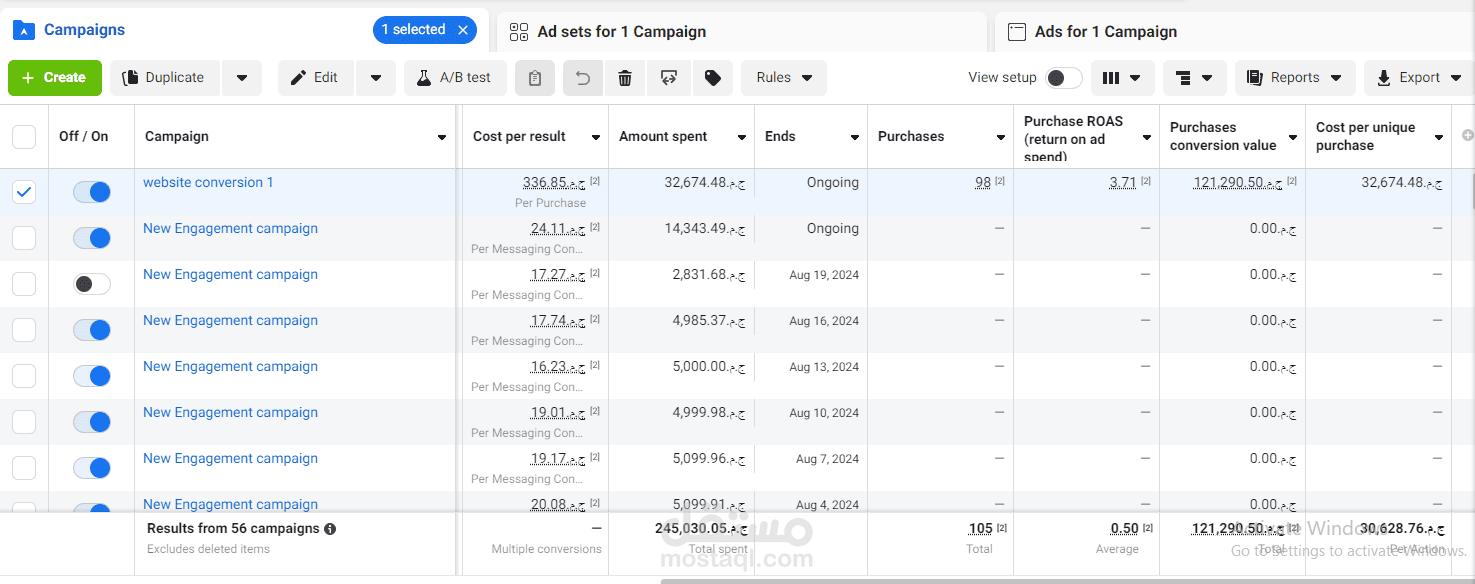Screen dimensions: 1475x584
Task: Open the breakdown icon dropdown
Action: [x=1195, y=78]
